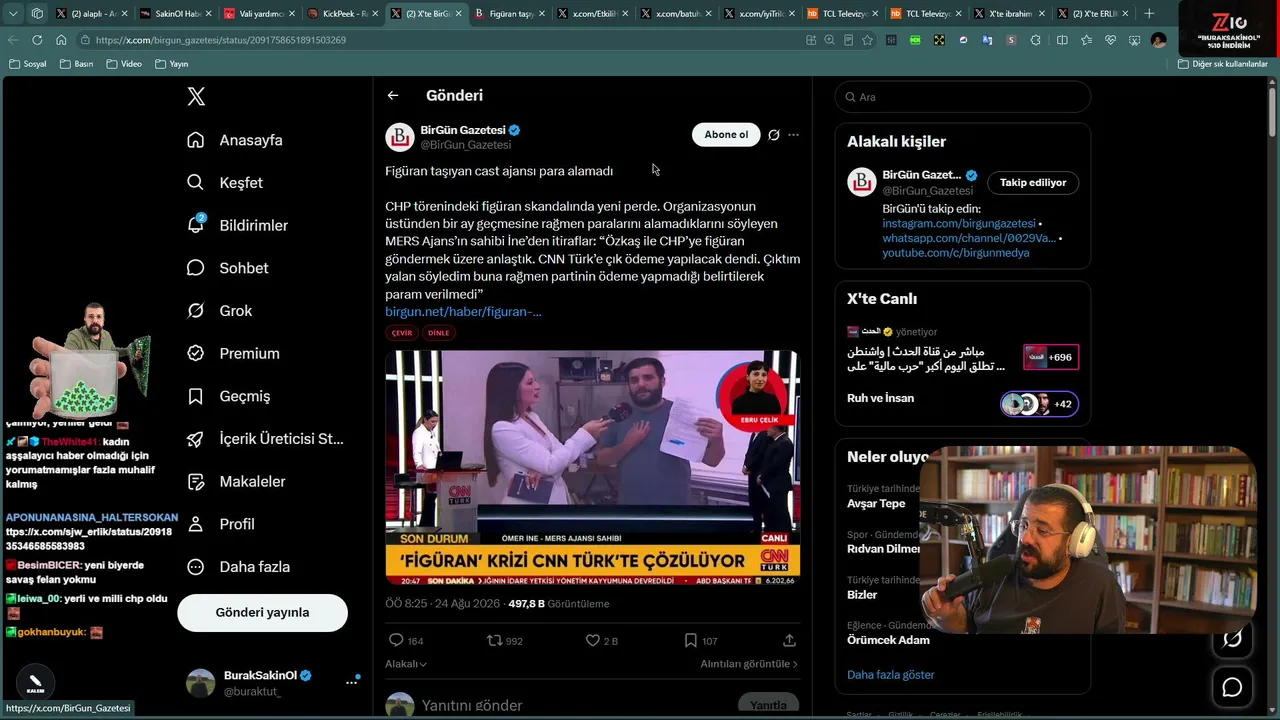Screen dimensions: 1280x720
Task: Click the ÇEVİR translate button
Action: [x=402, y=333]
